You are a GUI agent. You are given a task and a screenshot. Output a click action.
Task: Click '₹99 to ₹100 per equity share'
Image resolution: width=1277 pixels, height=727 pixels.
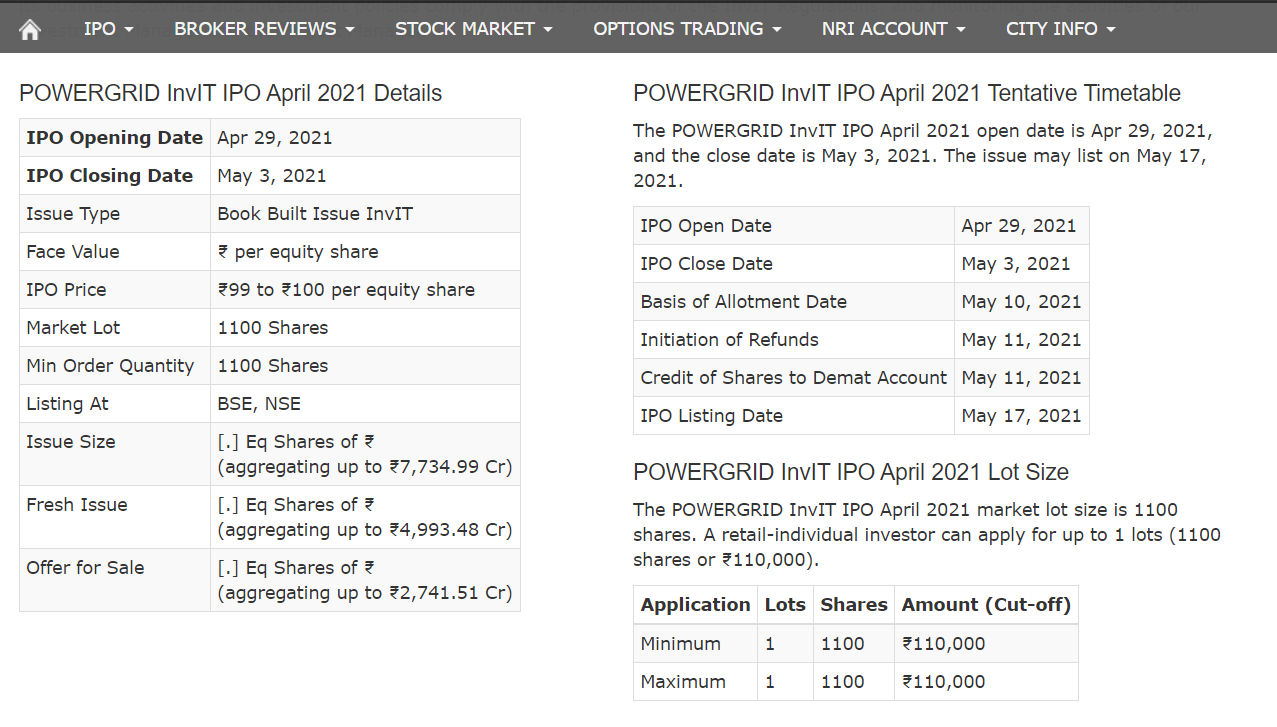tap(346, 290)
